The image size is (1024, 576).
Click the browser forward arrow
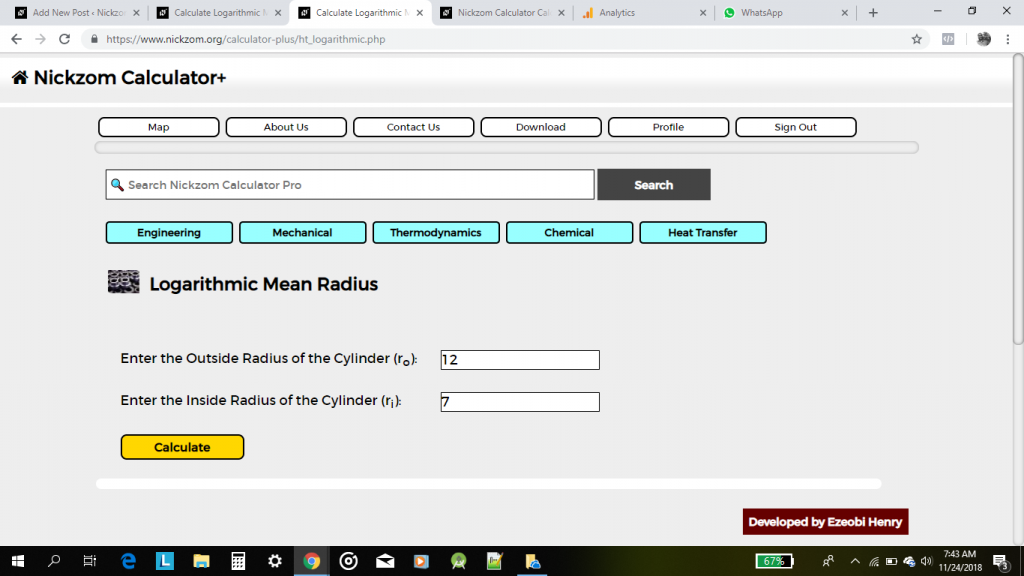40,39
